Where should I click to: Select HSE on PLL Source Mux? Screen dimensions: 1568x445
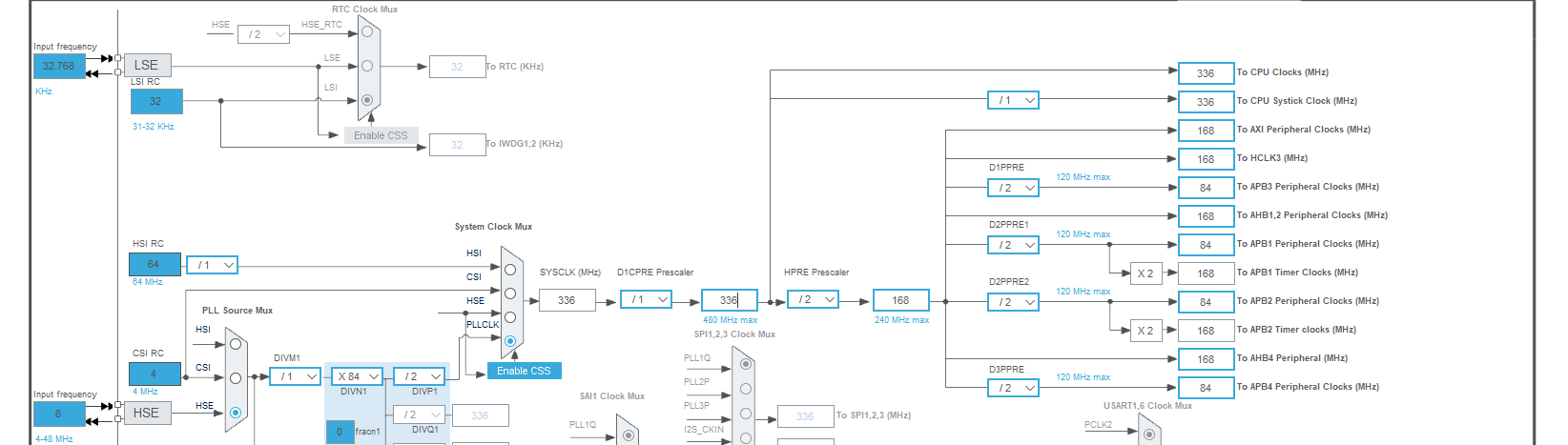pos(236,413)
